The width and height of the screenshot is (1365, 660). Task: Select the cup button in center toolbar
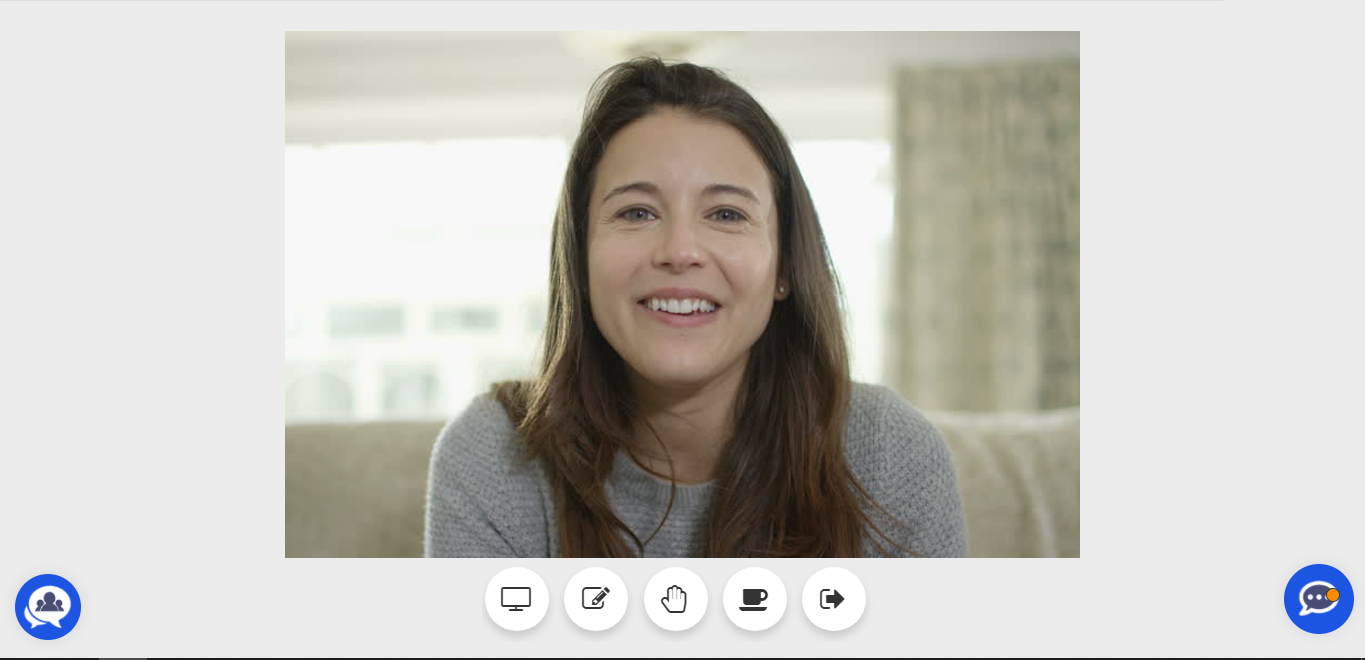coord(754,599)
